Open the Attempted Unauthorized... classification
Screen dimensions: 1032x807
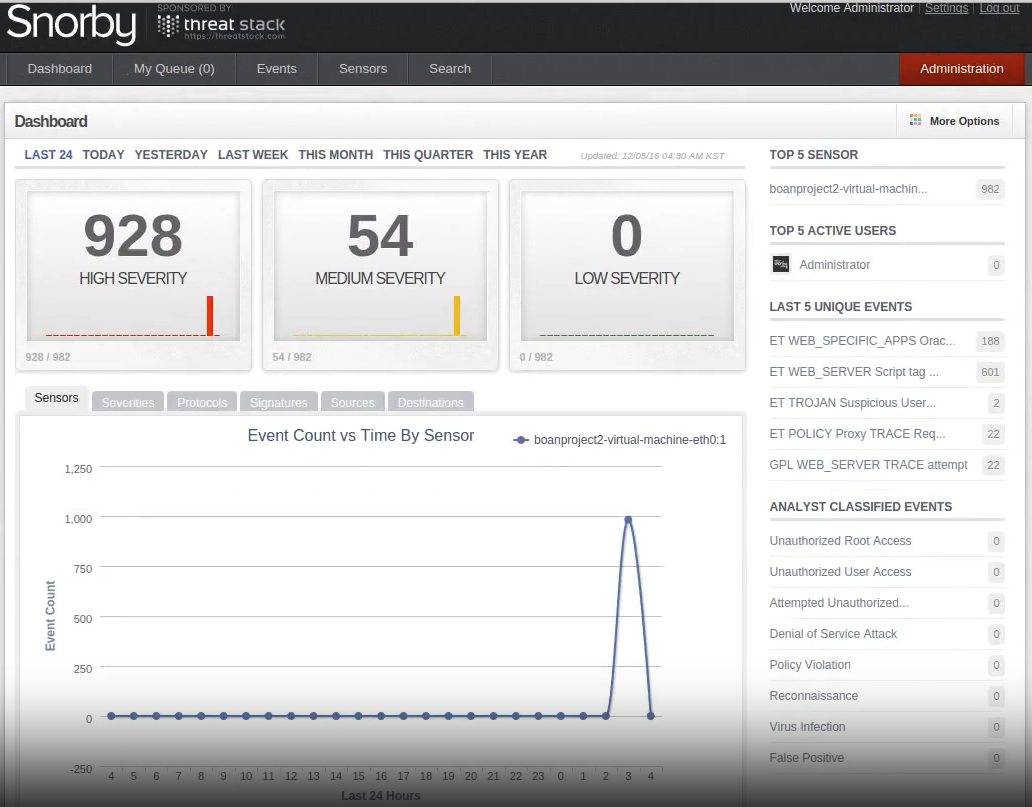tap(838, 603)
